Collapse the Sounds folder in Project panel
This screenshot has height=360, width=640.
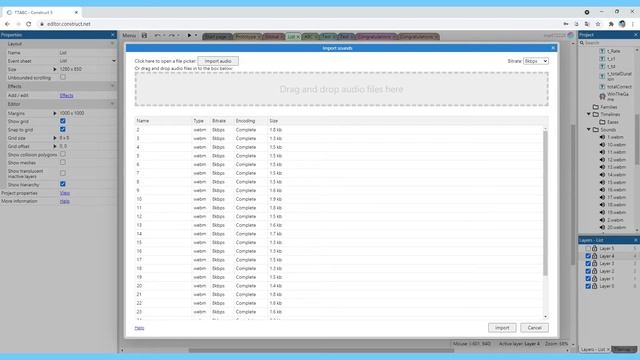pos(589,129)
